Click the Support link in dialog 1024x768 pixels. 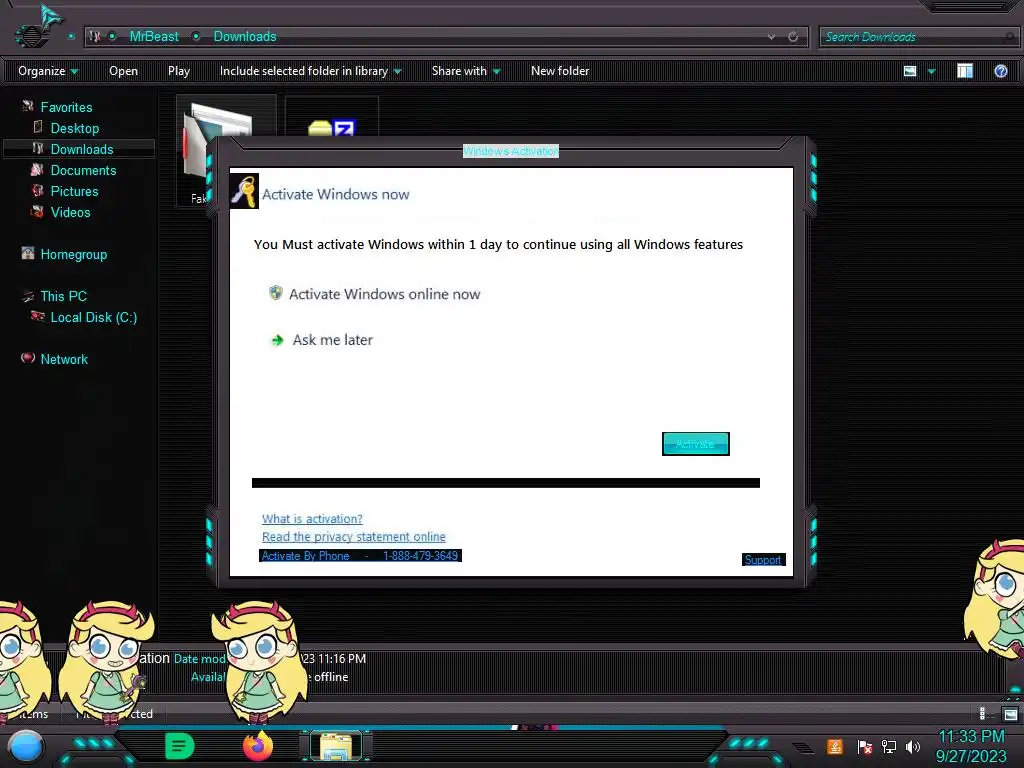pyautogui.click(x=763, y=560)
